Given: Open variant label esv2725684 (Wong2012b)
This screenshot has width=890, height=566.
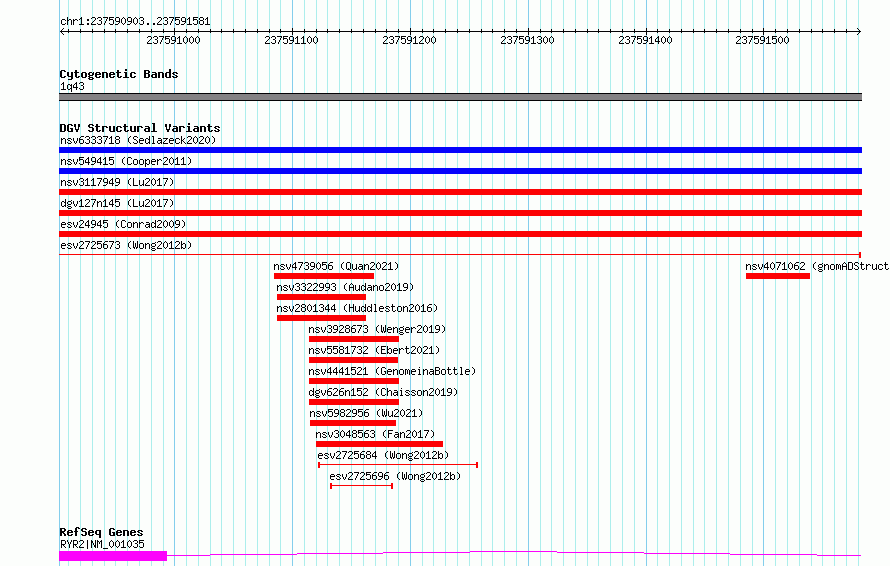Looking at the screenshot, I should click(x=383, y=455).
